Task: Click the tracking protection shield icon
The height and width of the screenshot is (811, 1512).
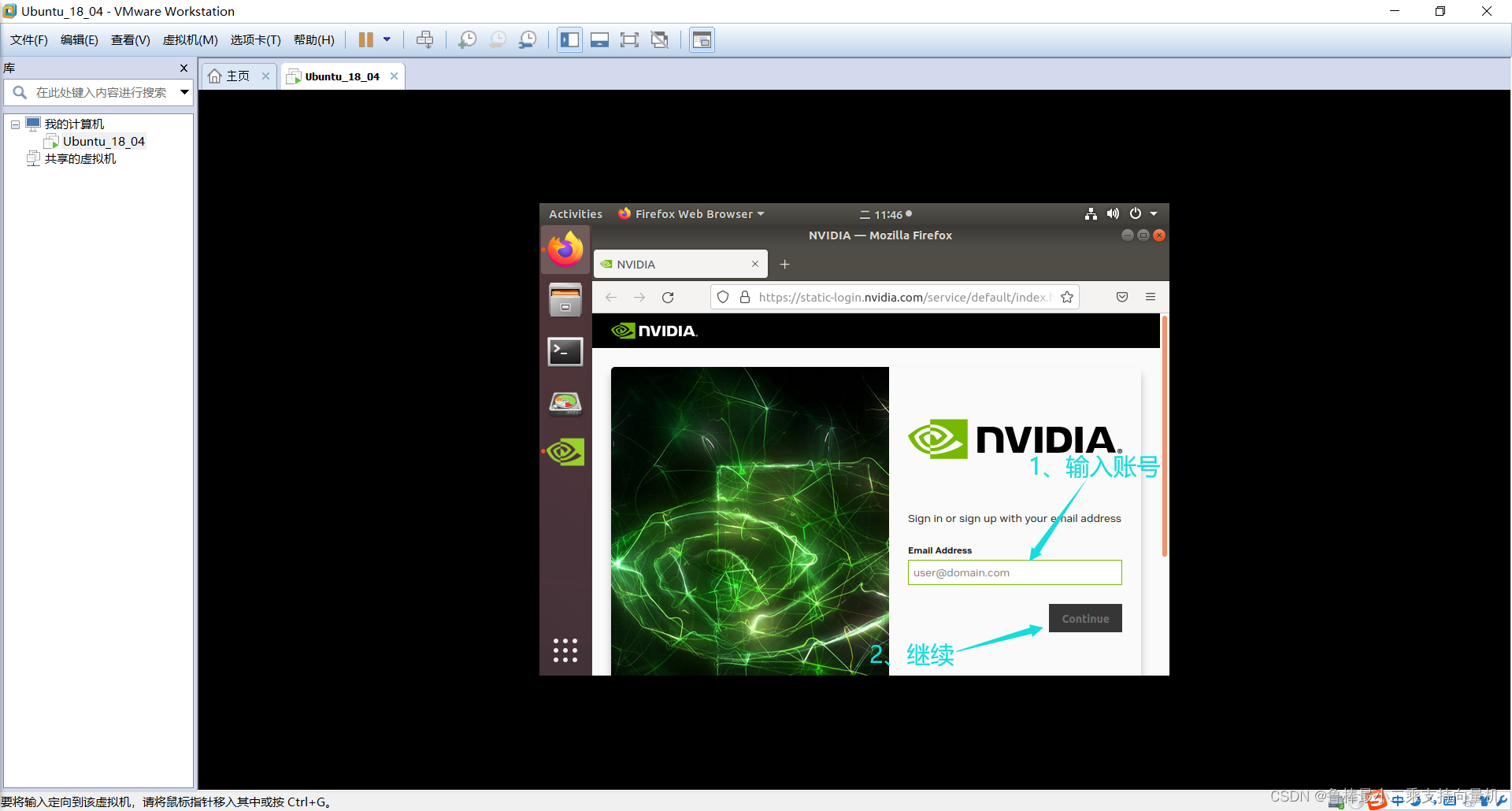Action: click(723, 298)
